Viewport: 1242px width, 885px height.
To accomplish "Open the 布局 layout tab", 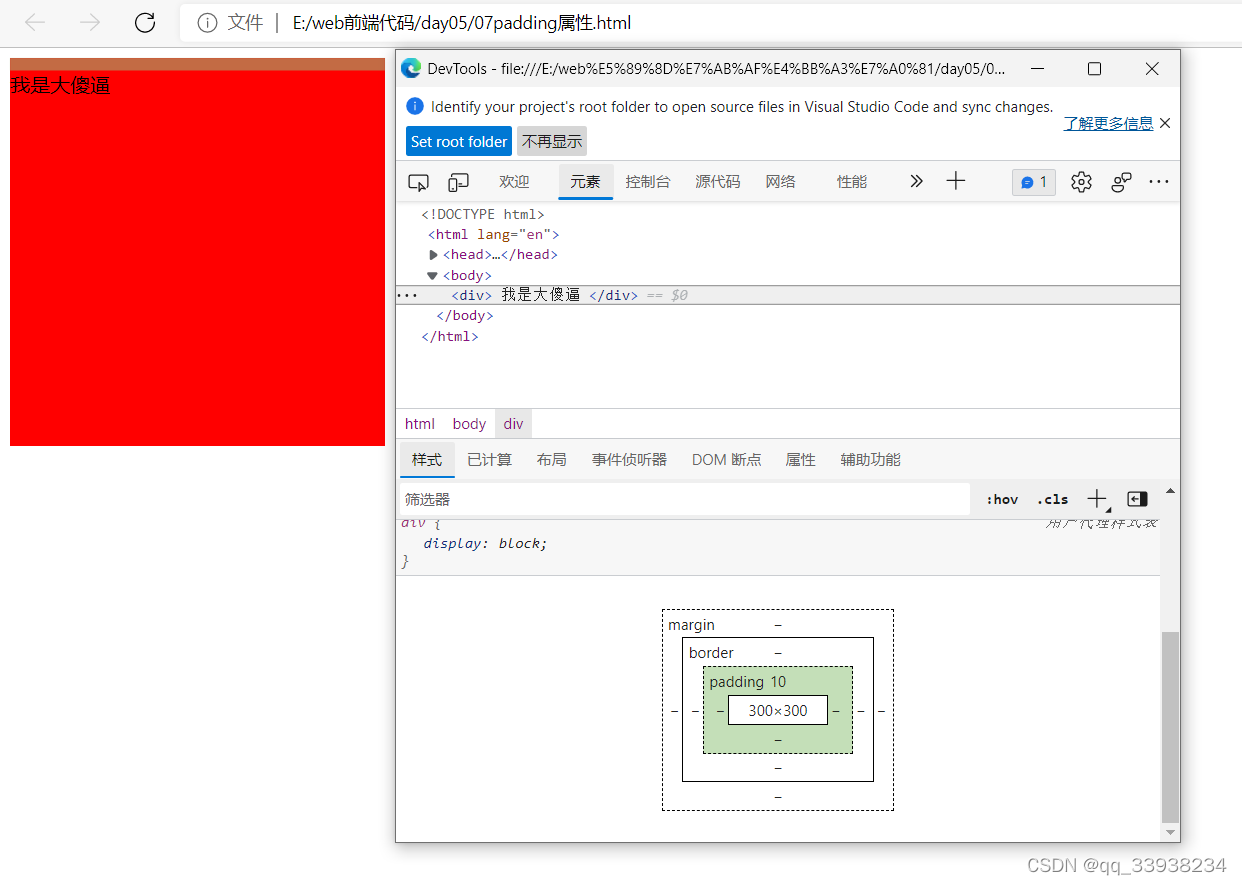I will pos(551,460).
